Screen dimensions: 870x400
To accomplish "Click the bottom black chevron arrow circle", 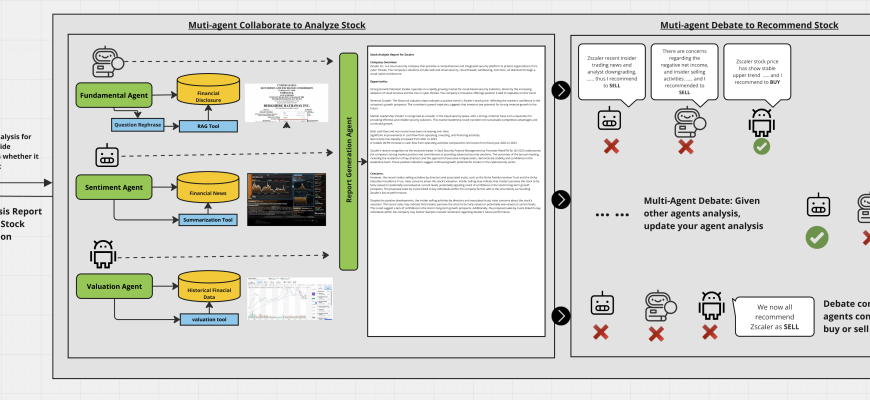I will [x=563, y=313].
